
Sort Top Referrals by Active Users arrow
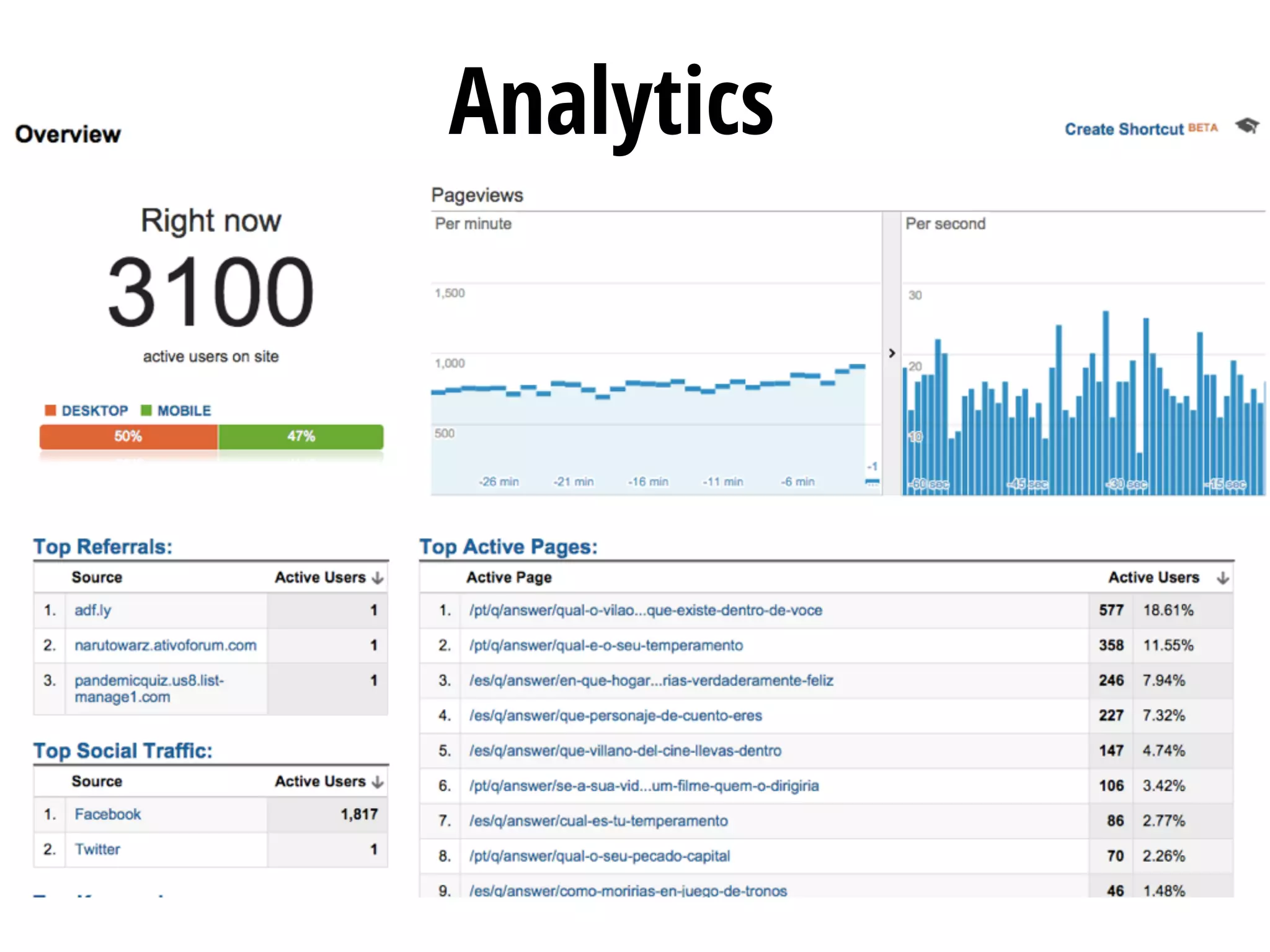click(x=378, y=578)
